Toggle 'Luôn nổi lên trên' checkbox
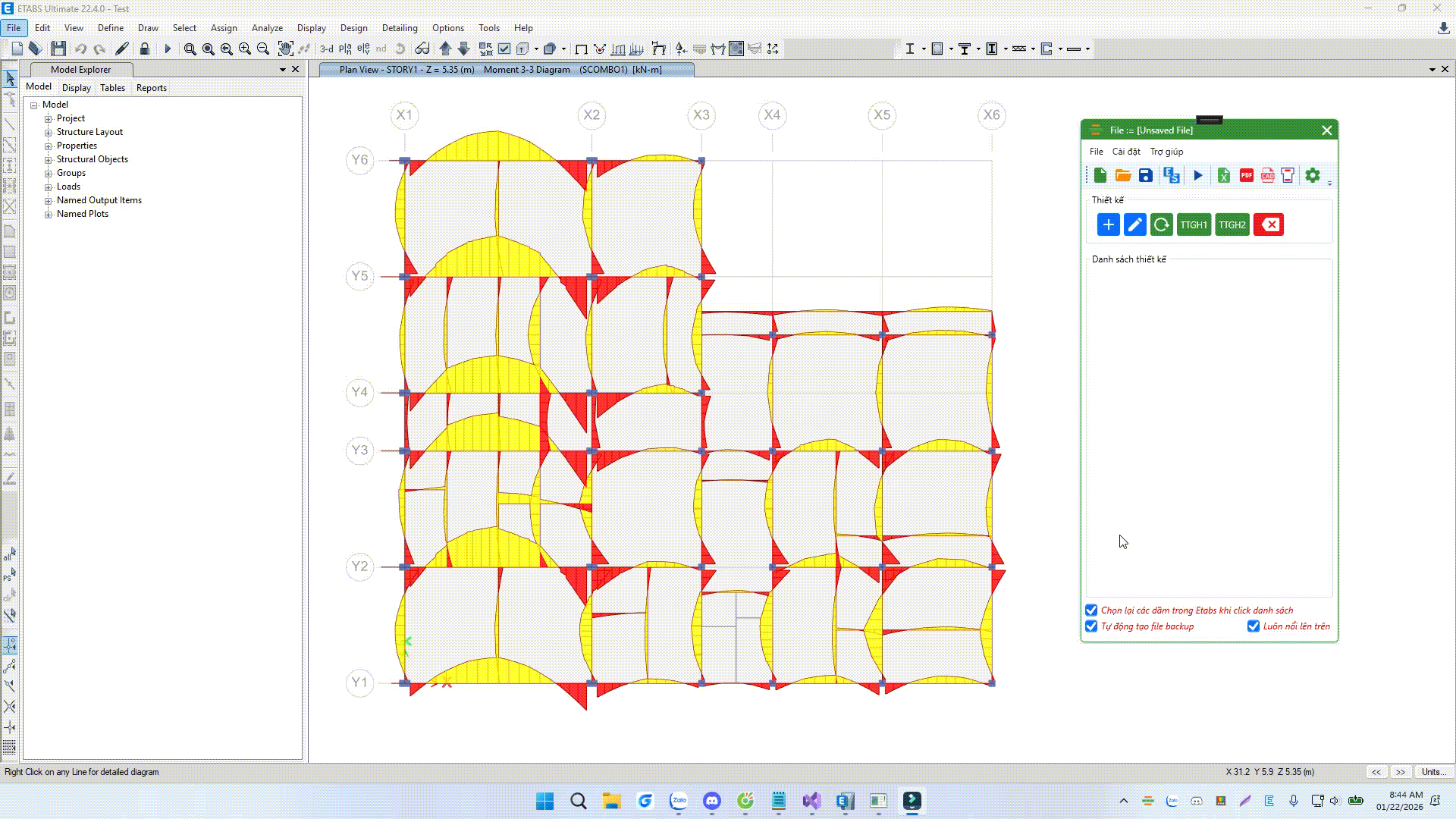Image resolution: width=1456 pixels, height=819 pixels. point(1254,626)
